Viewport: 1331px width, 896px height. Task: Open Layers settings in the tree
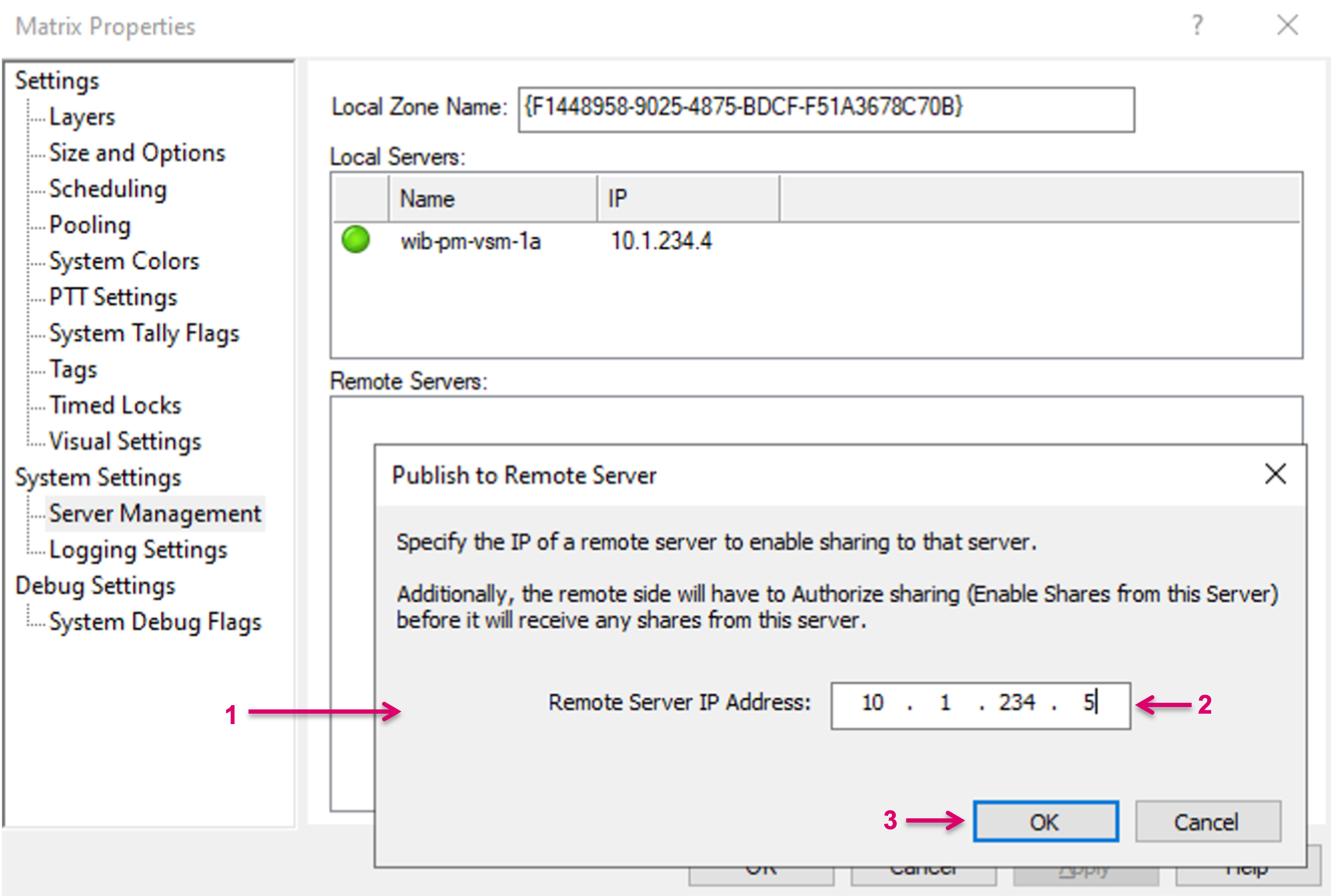tap(82, 117)
